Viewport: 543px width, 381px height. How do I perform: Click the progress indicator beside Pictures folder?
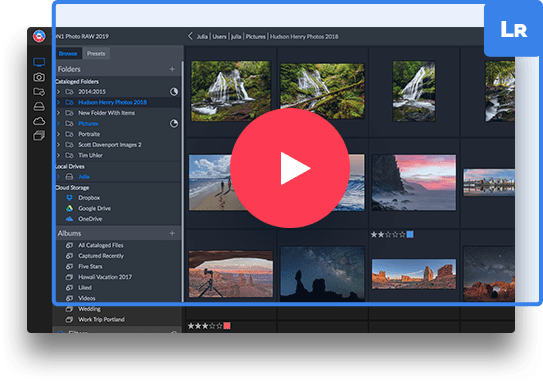pos(174,123)
